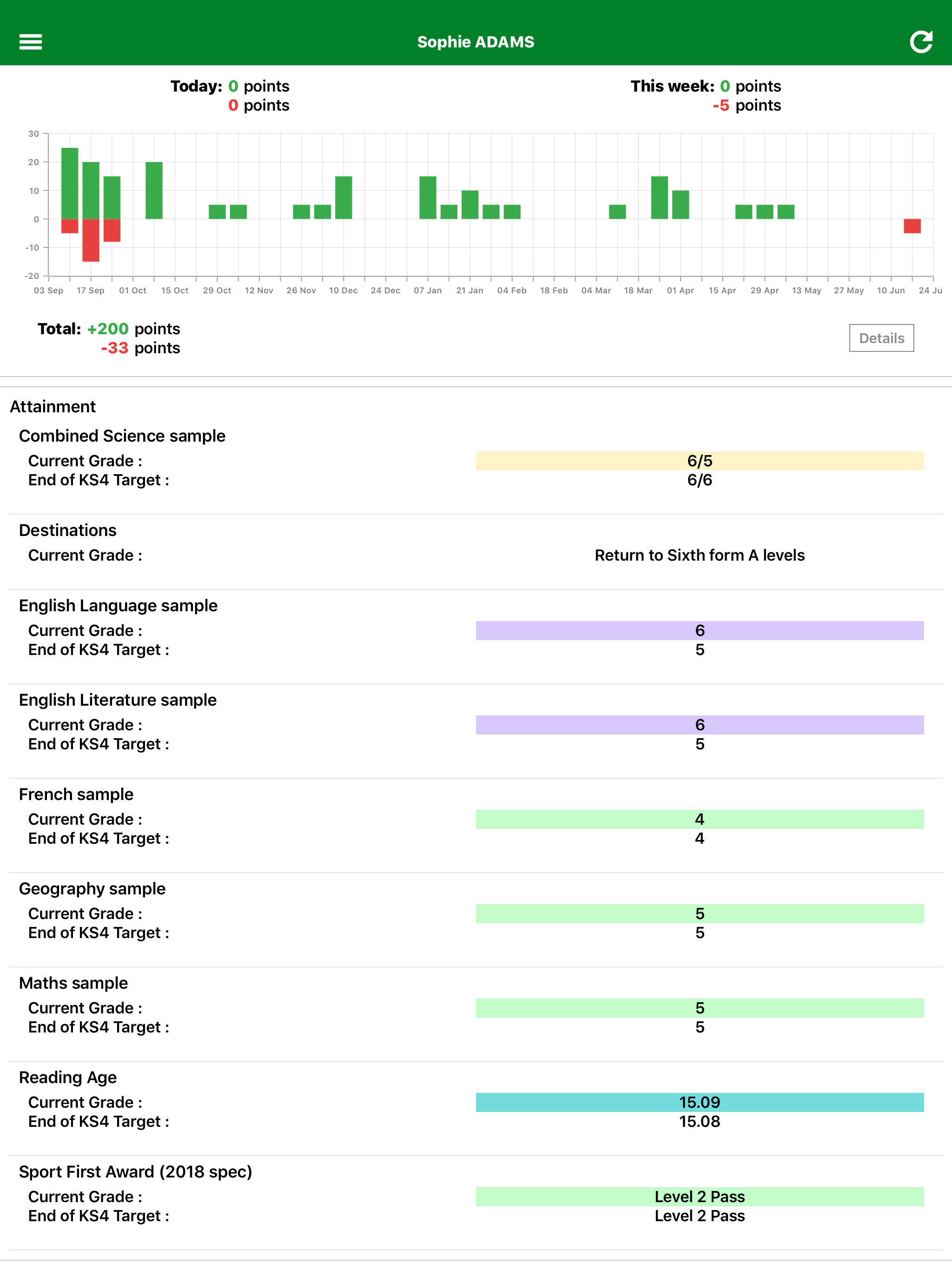
Task: Select the English Literature sample heading
Action: click(x=118, y=700)
